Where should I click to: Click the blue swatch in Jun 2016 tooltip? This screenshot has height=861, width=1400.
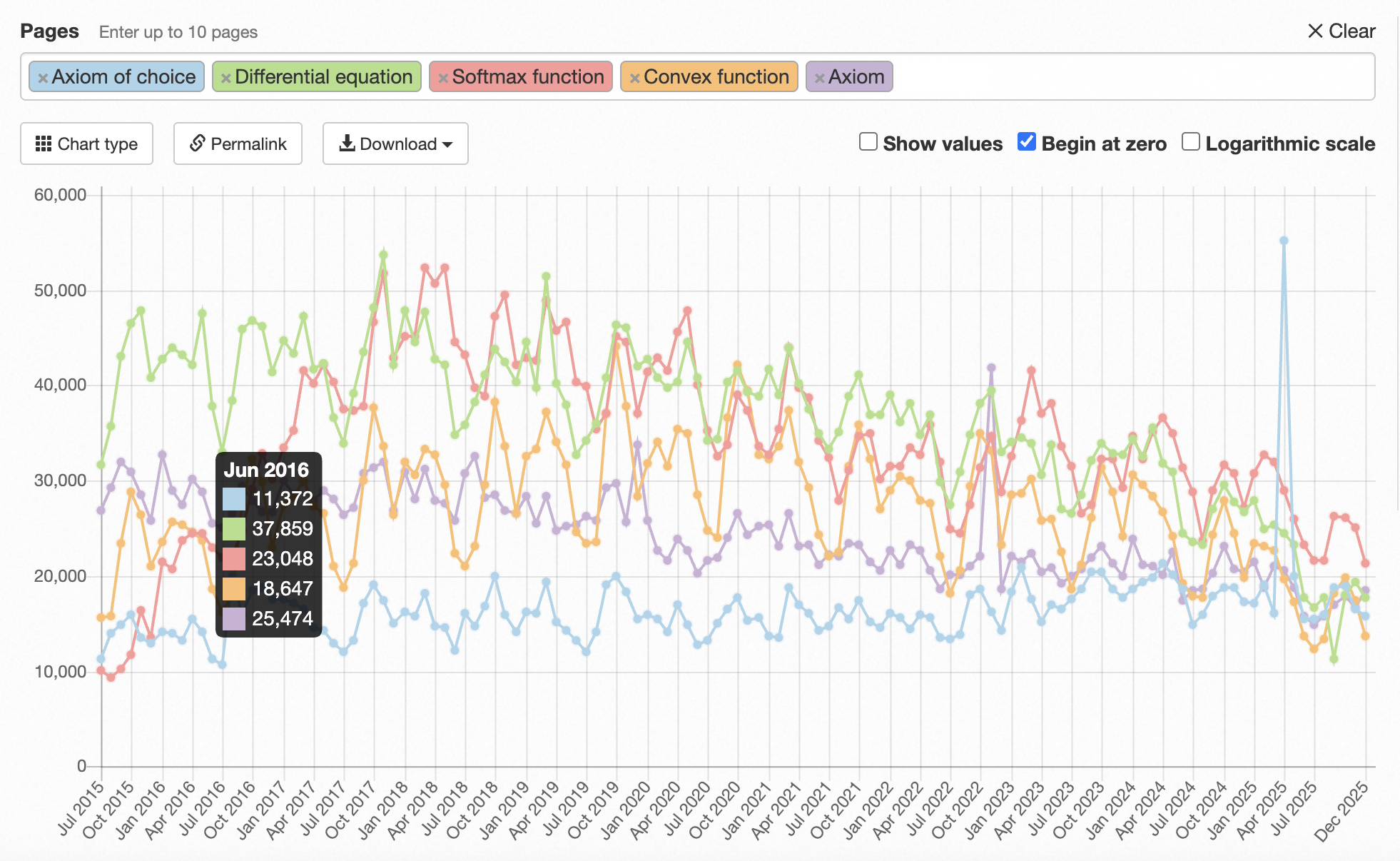(234, 498)
